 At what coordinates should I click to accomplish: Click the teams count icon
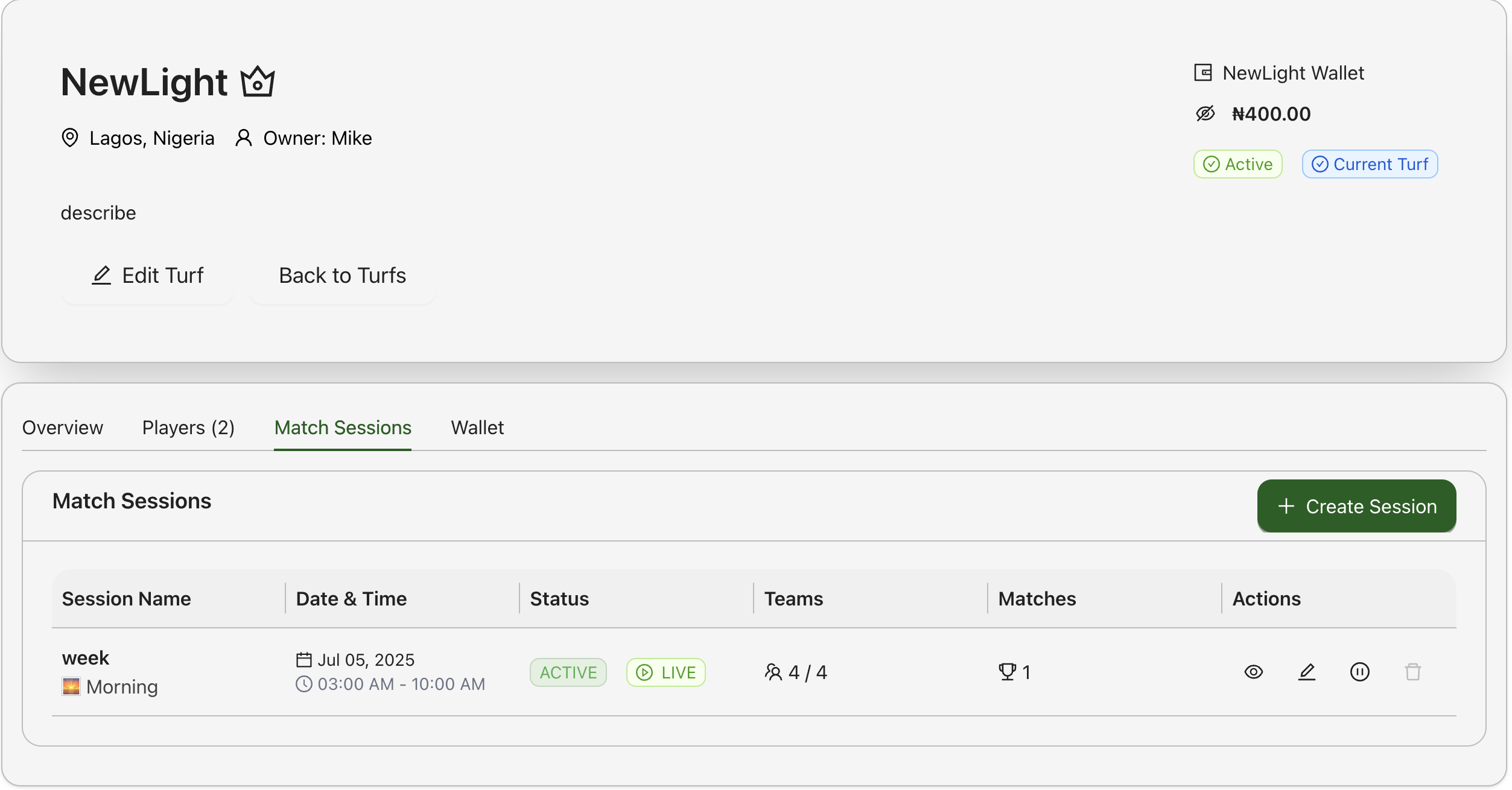click(773, 672)
